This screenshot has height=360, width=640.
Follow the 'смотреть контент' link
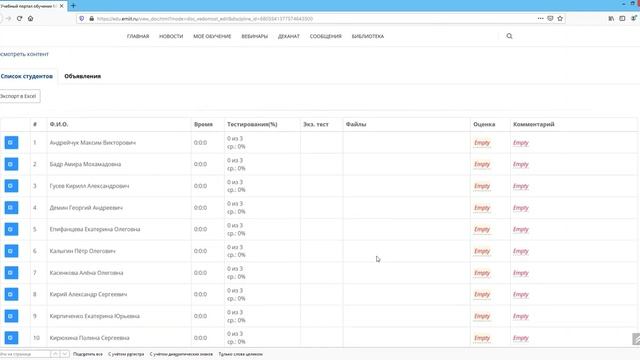click(x=24, y=54)
